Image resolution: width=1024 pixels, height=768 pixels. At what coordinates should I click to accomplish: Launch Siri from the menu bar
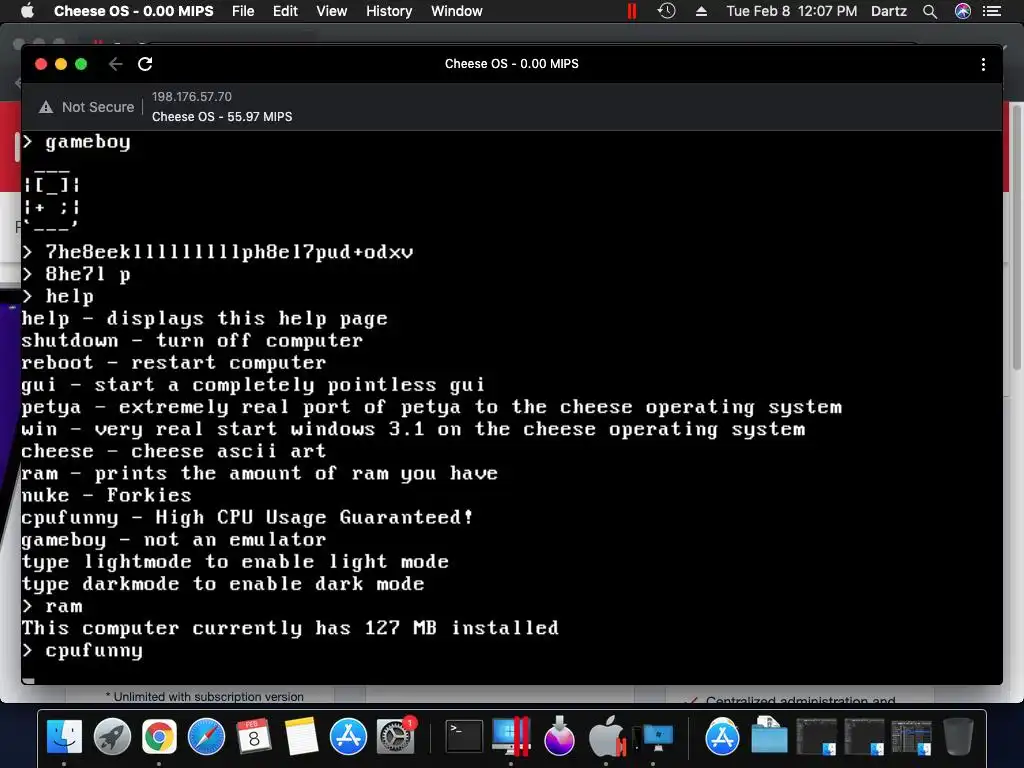click(x=963, y=11)
